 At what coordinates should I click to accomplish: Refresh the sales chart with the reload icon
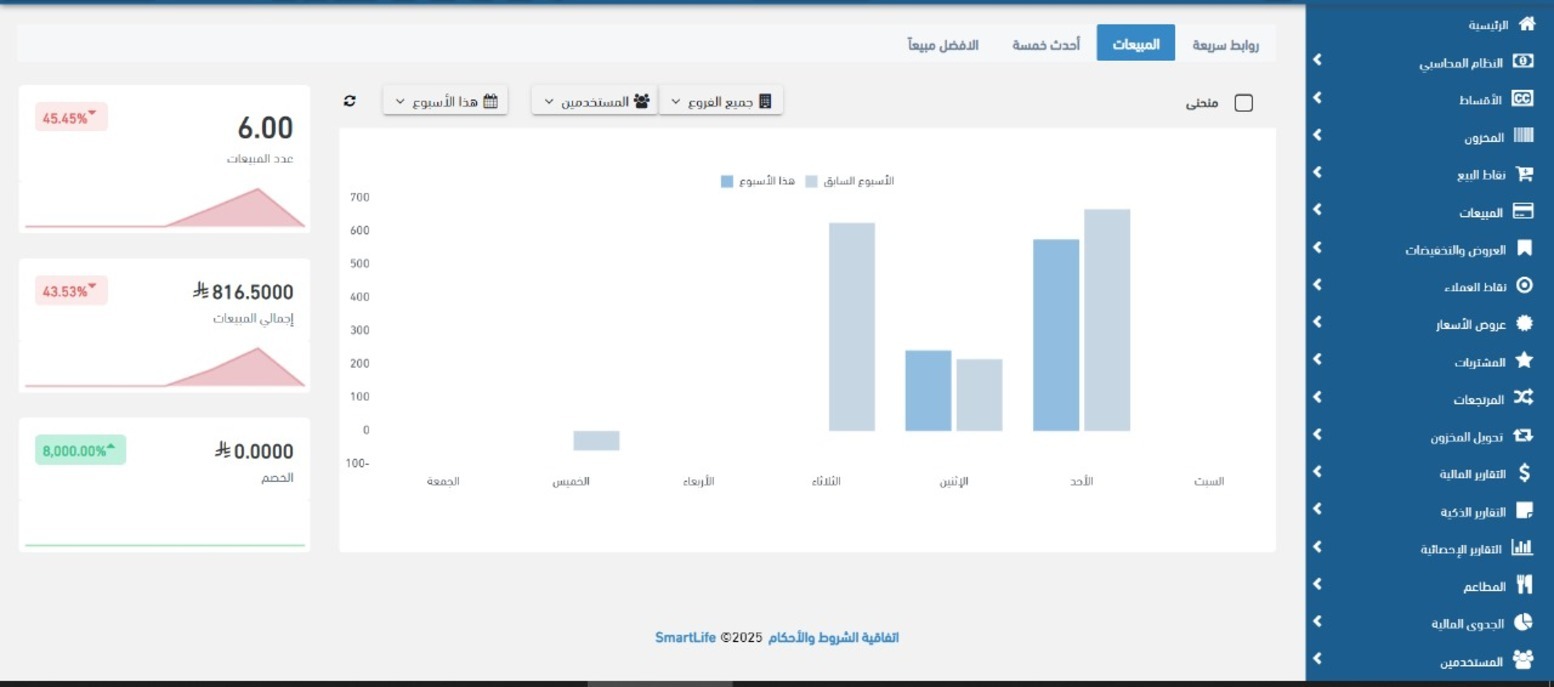tap(350, 101)
